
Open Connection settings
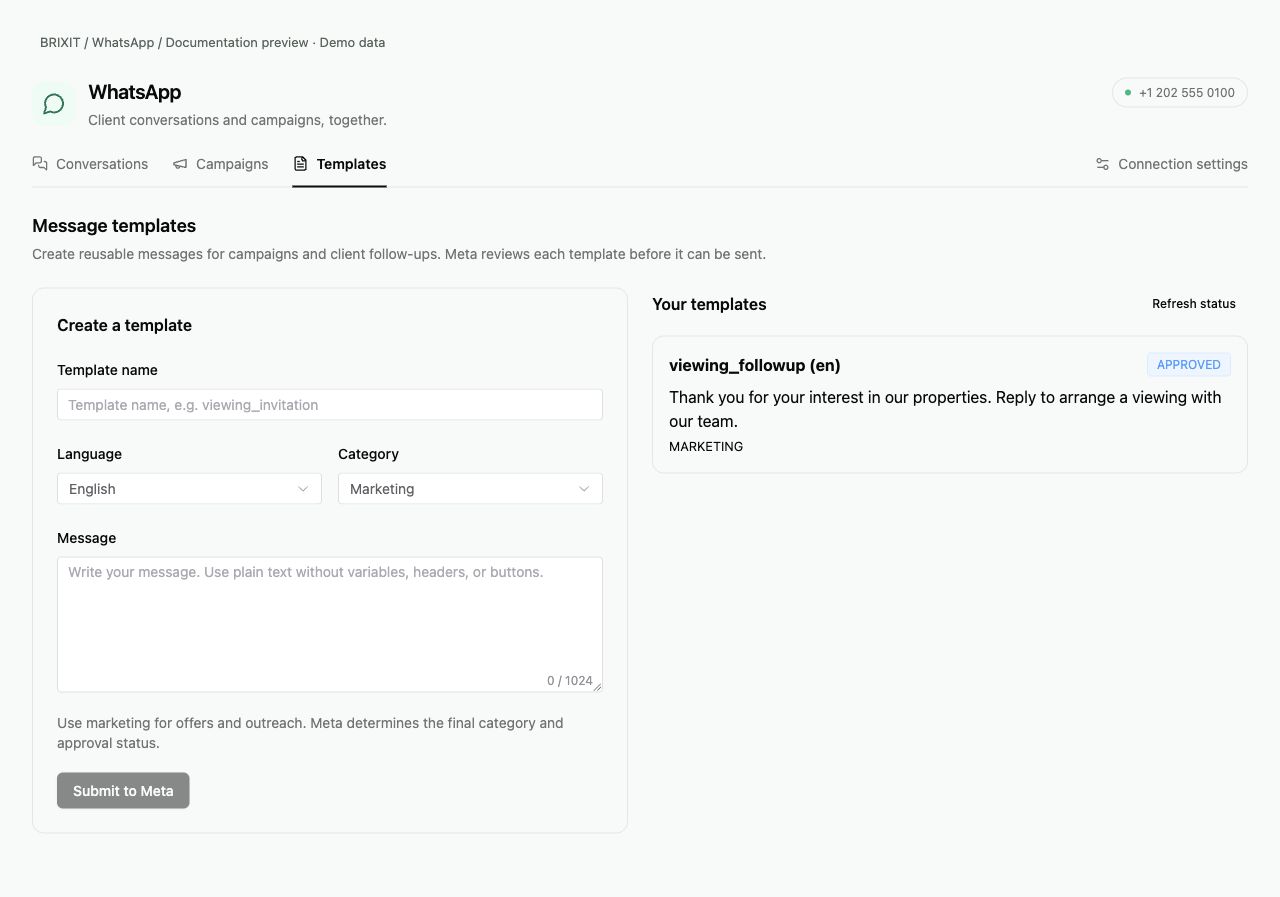[1171, 164]
